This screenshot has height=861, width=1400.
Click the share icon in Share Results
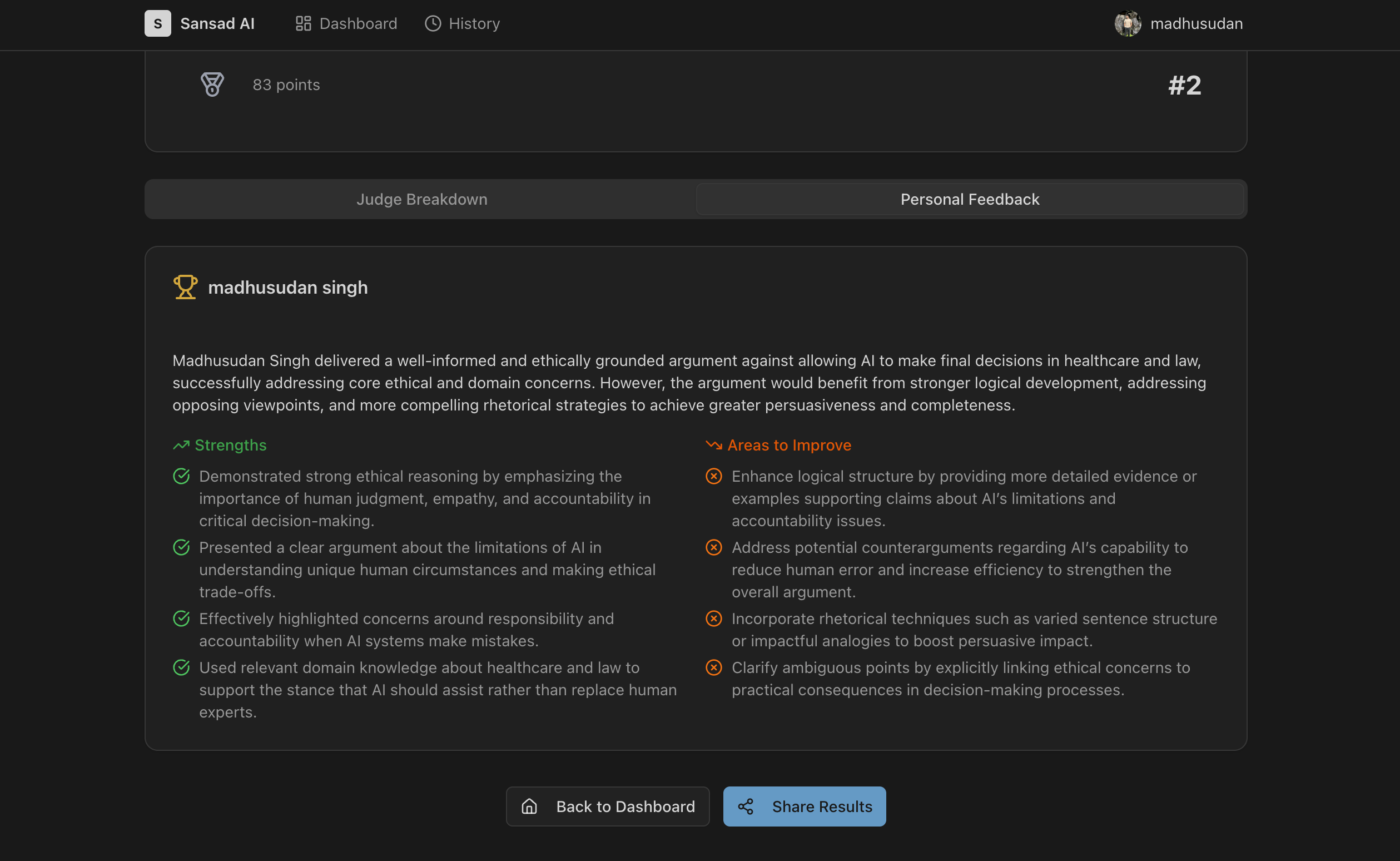tap(746, 806)
